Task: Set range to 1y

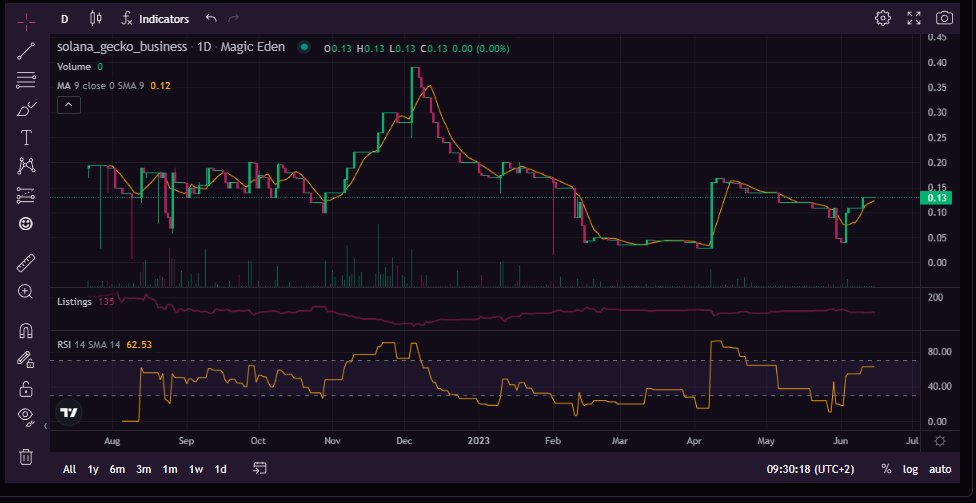Action: (93, 469)
